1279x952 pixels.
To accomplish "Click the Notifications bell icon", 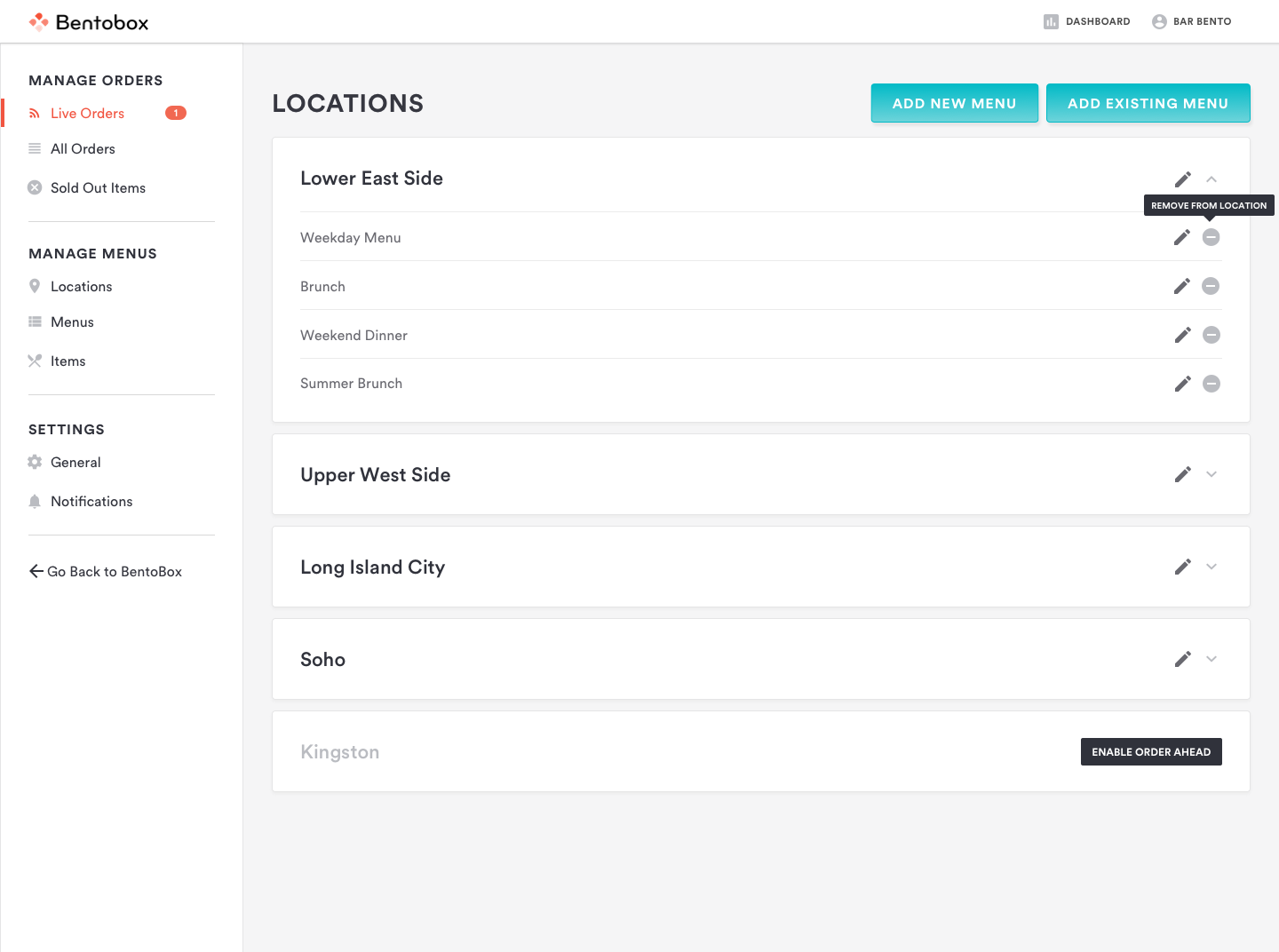I will point(35,501).
